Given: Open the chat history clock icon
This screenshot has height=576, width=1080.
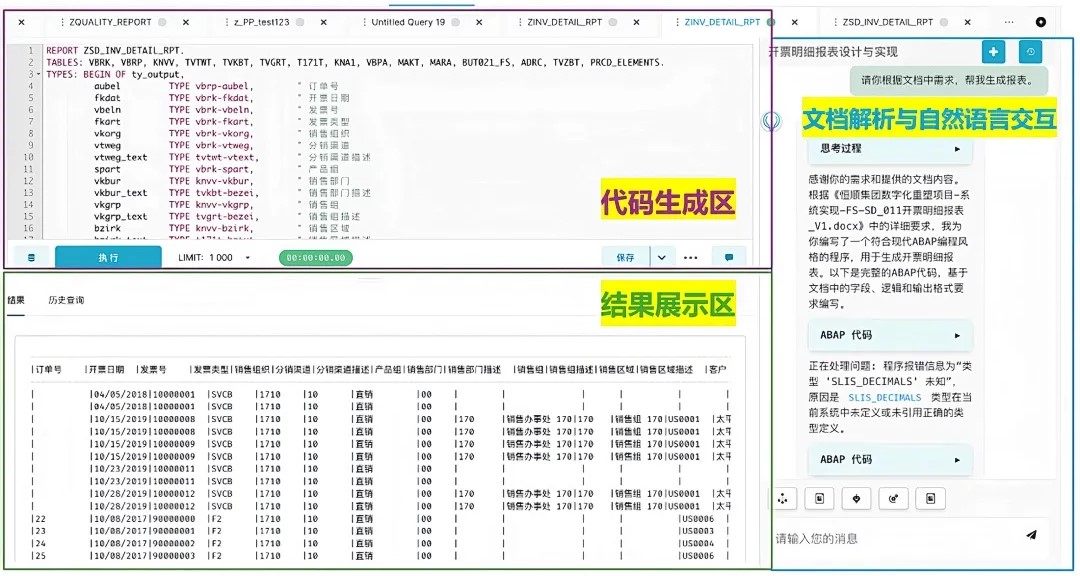Looking at the screenshot, I should (x=1030, y=52).
